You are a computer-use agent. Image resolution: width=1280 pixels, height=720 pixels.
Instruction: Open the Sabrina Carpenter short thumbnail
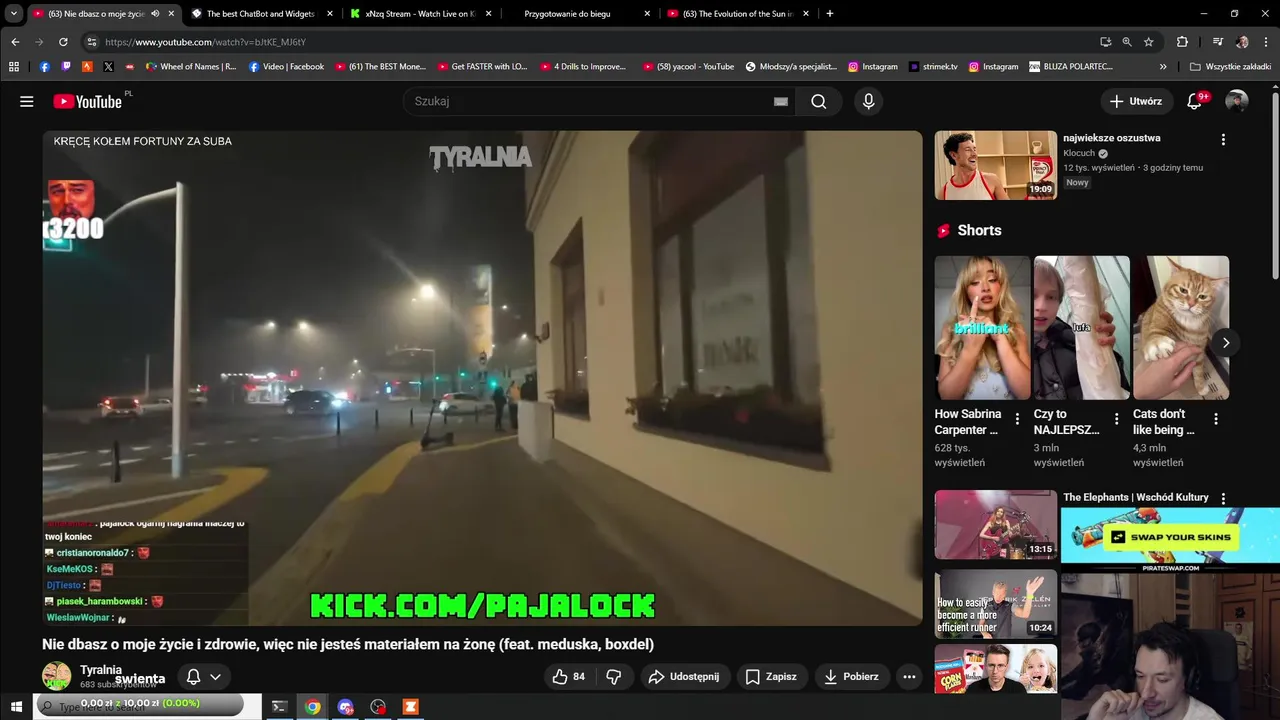pyautogui.click(x=982, y=328)
